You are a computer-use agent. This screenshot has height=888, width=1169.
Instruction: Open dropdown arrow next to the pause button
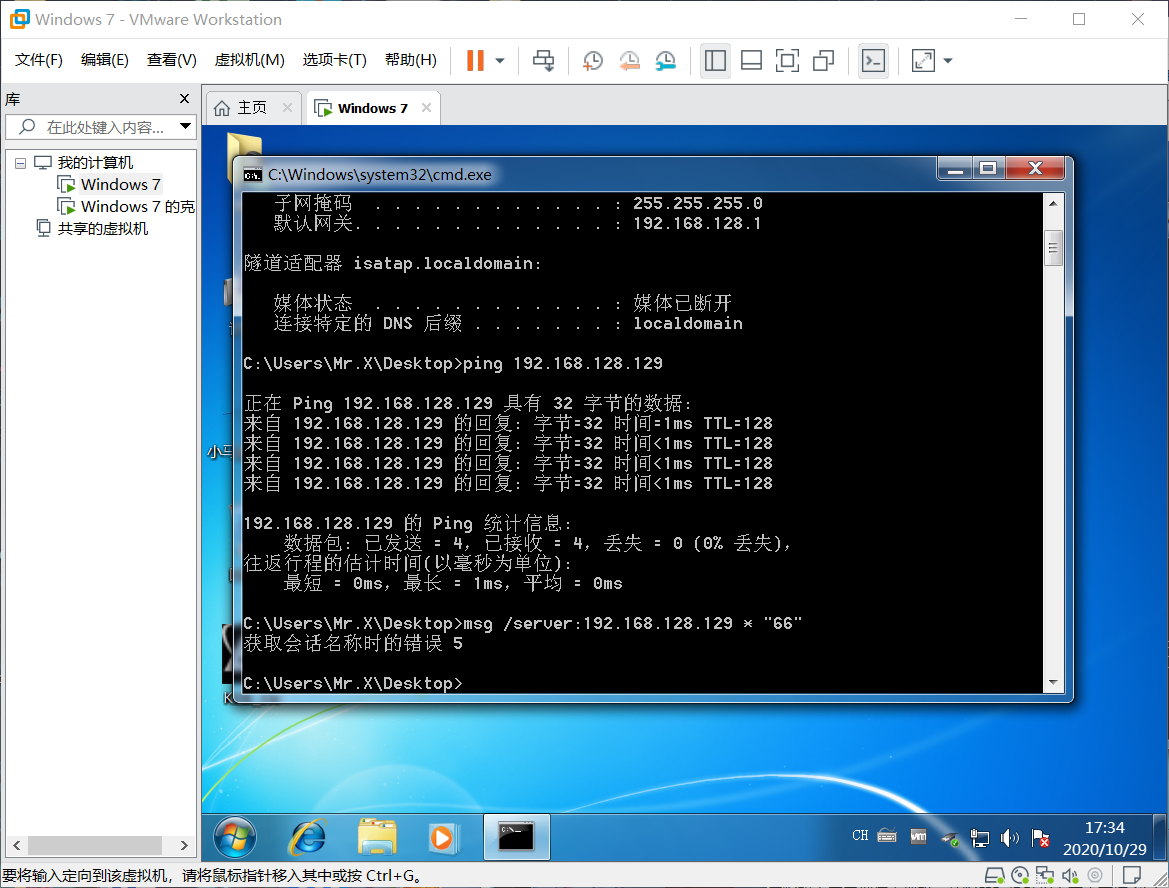[x=500, y=60]
